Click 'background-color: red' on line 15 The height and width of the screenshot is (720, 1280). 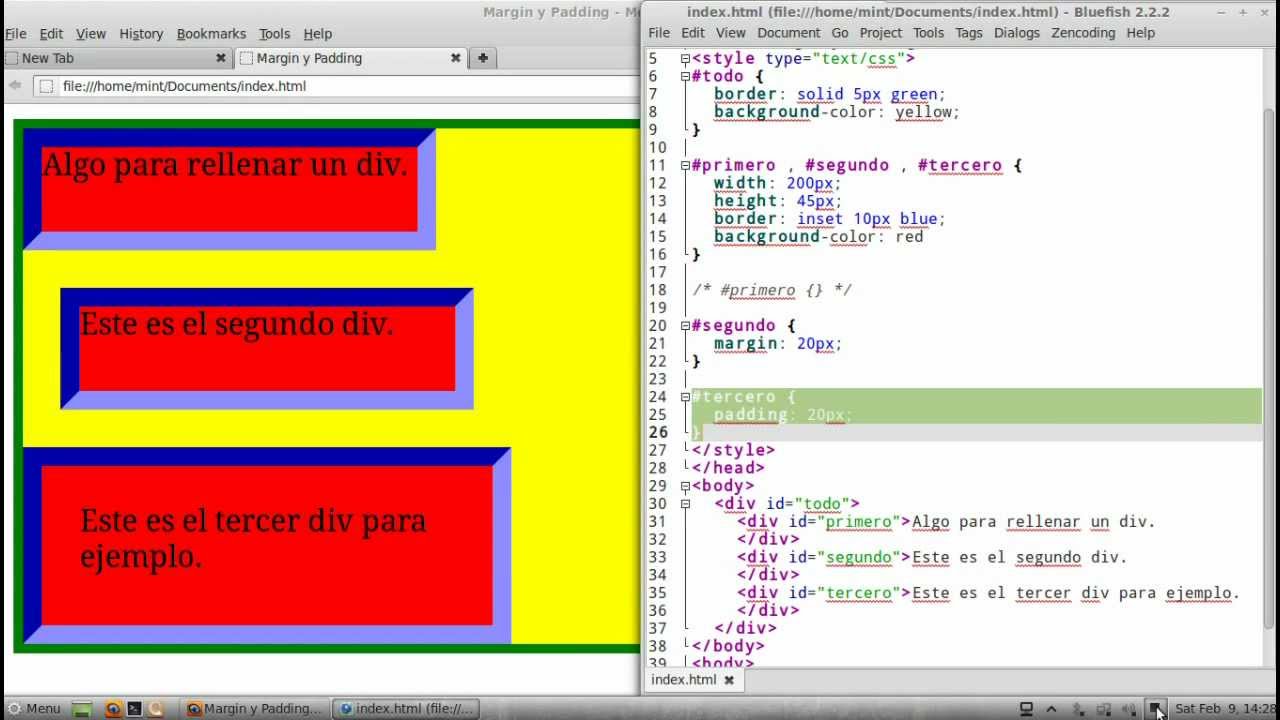pyautogui.click(x=818, y=236)
